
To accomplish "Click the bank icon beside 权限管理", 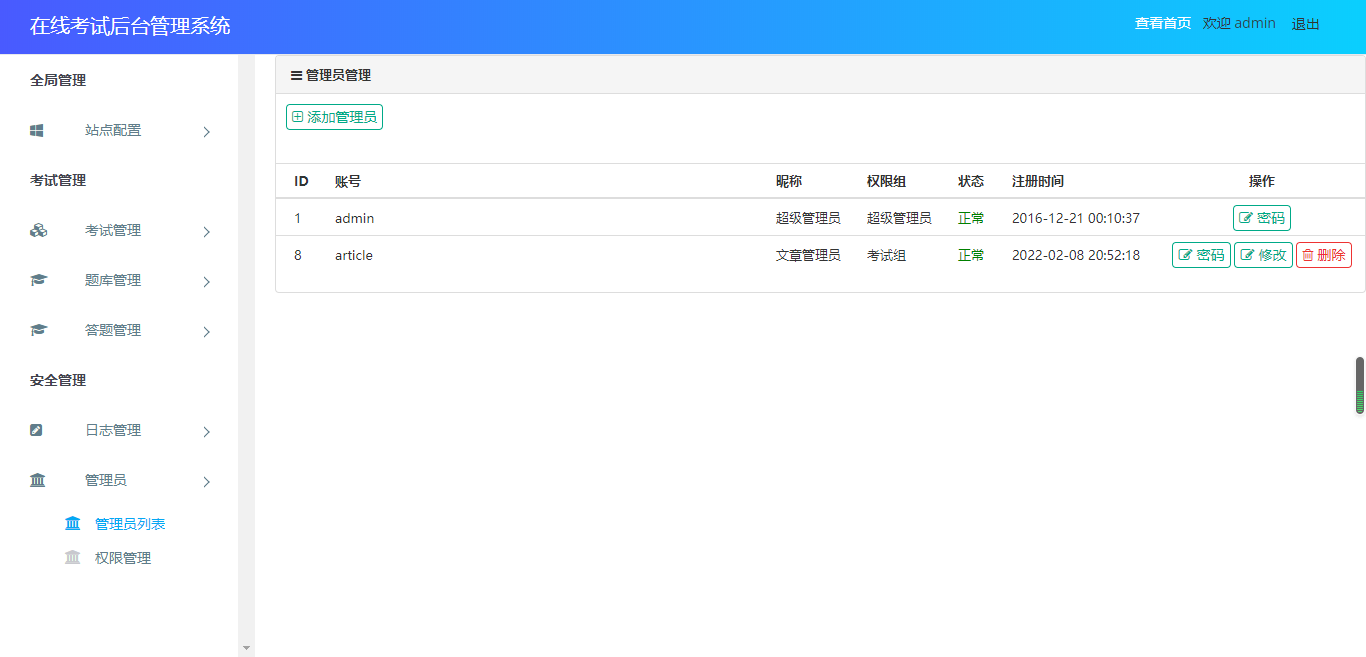I will click(x=72, y=558).
